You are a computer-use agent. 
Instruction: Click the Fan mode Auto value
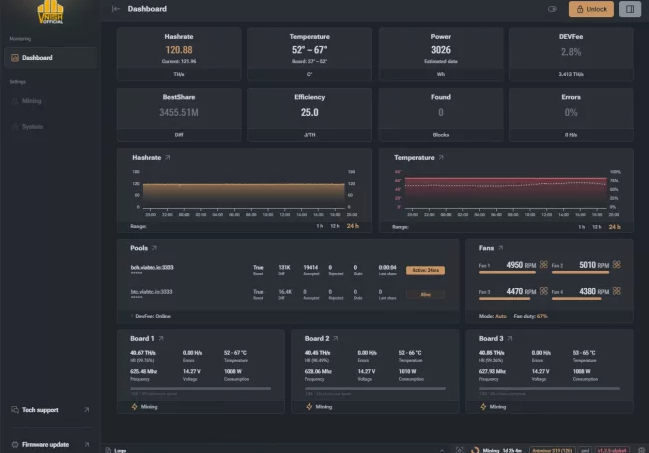point(501,316)
